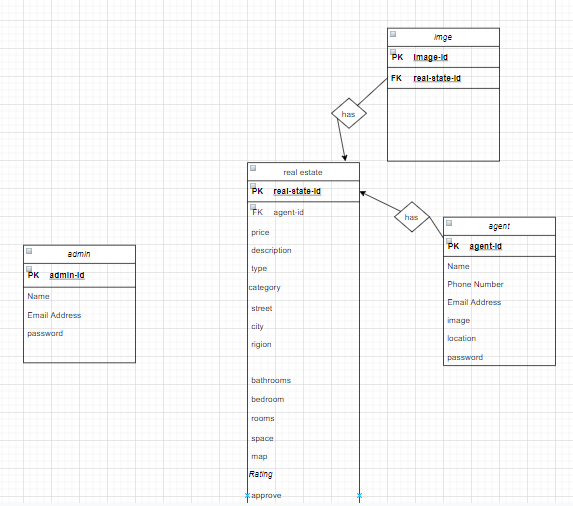Select the bedroom attribute
The width and height of the screenshot is (573, 506).
pyautogui.click(x=267, y=399)
